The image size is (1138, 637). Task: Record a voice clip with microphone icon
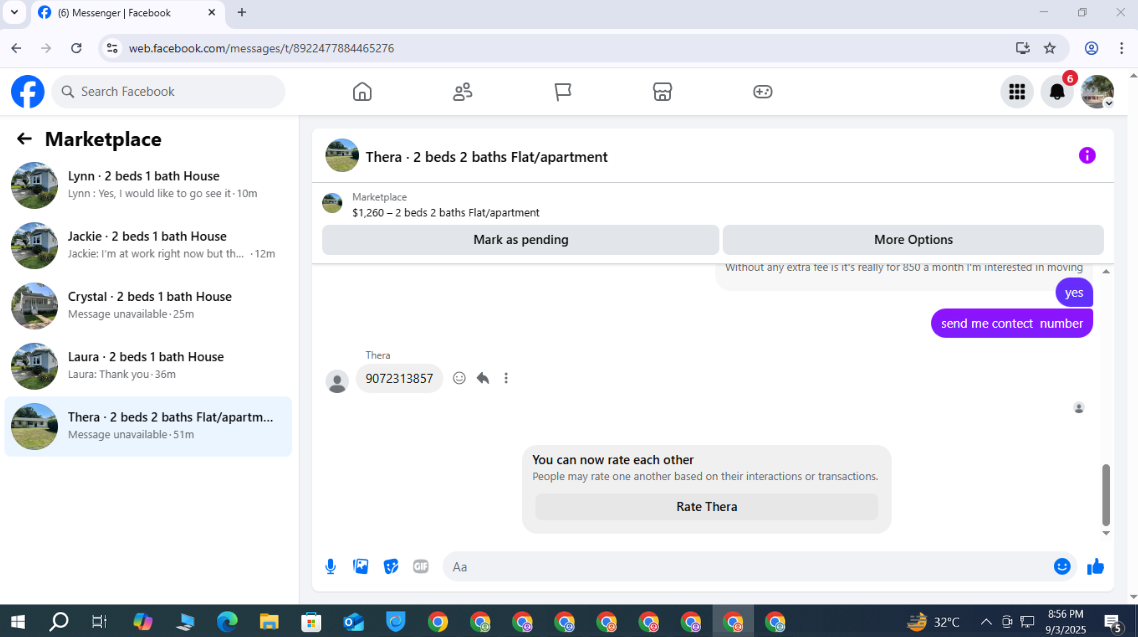coord(330,567)
